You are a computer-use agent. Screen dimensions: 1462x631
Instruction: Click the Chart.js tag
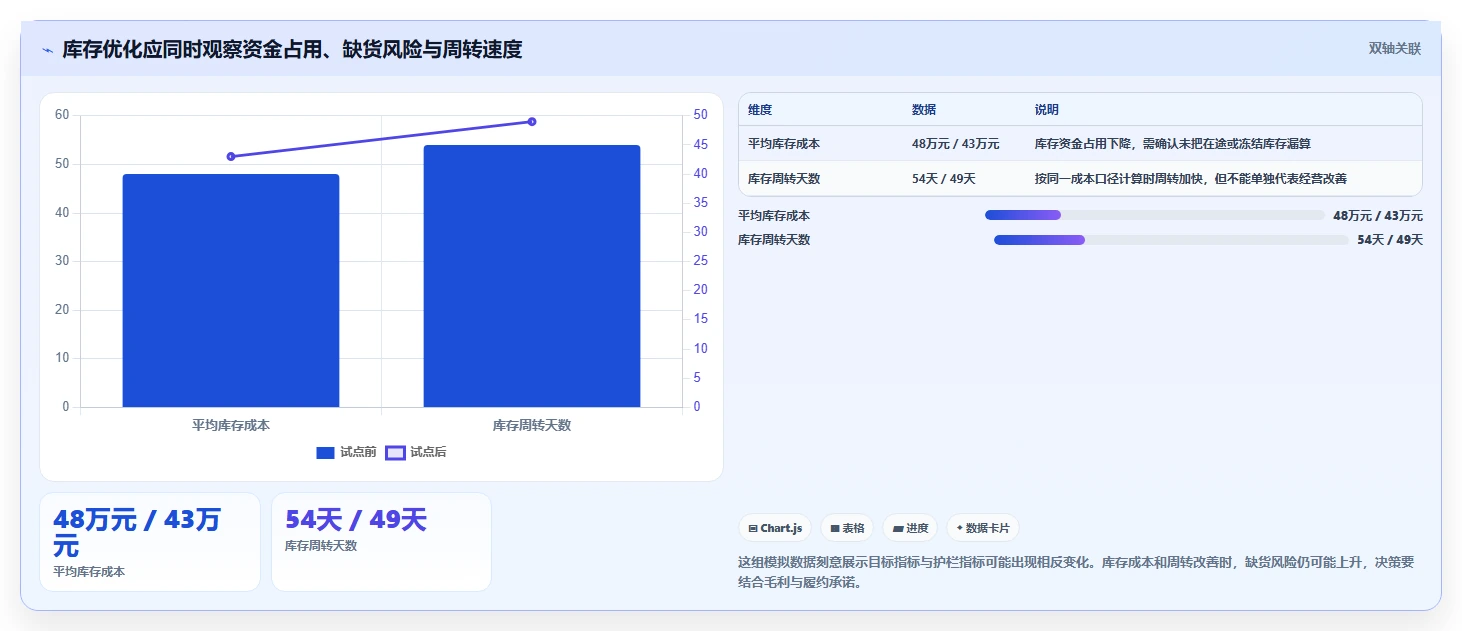click(x=775, y=528)
